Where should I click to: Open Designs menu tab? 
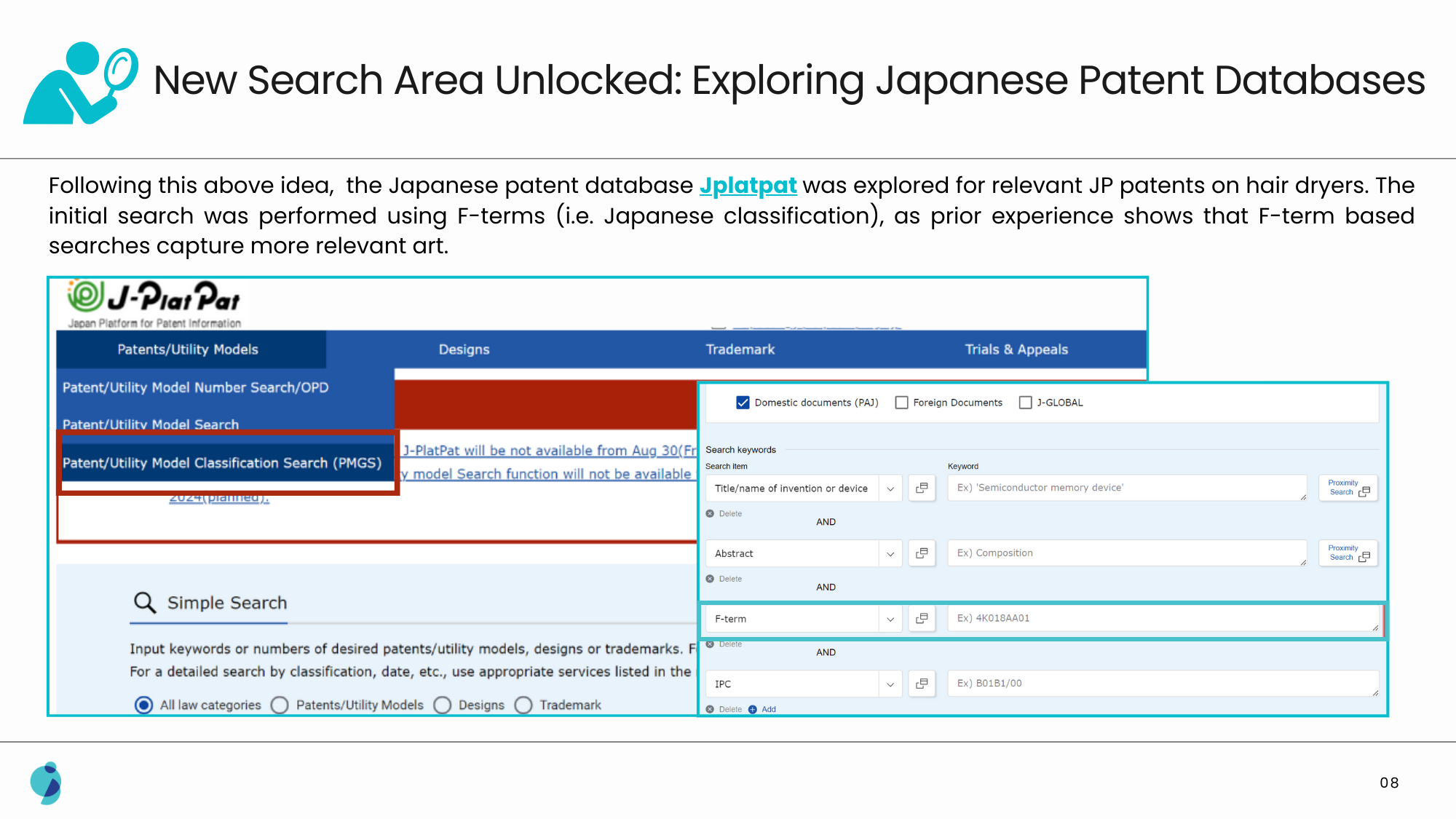coord(464,349)
